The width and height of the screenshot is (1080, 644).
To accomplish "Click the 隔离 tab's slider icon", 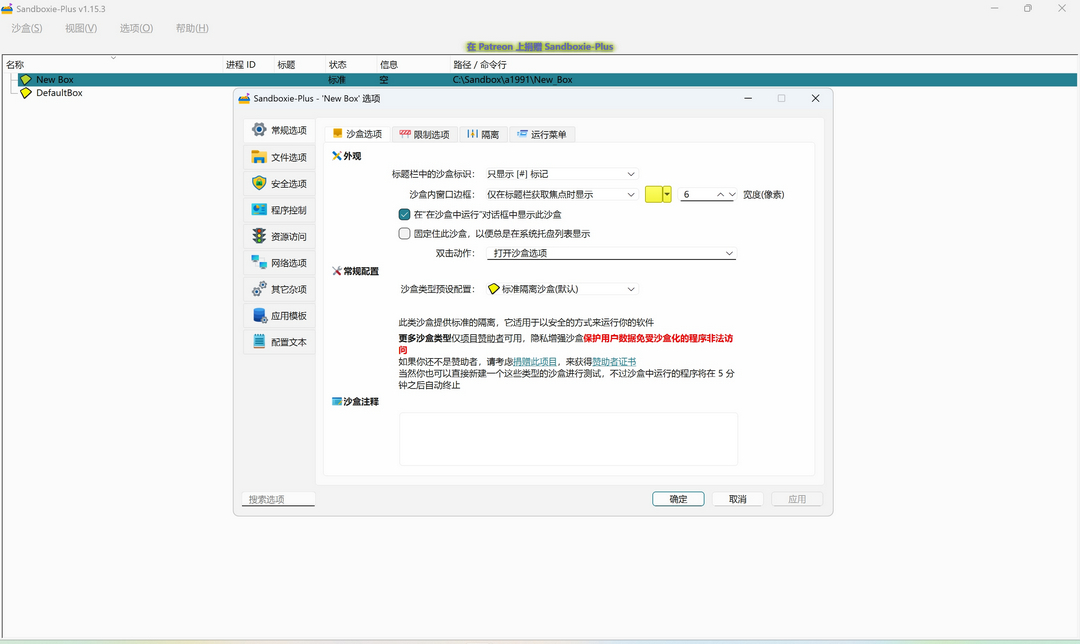I will (x=472, y=134).
